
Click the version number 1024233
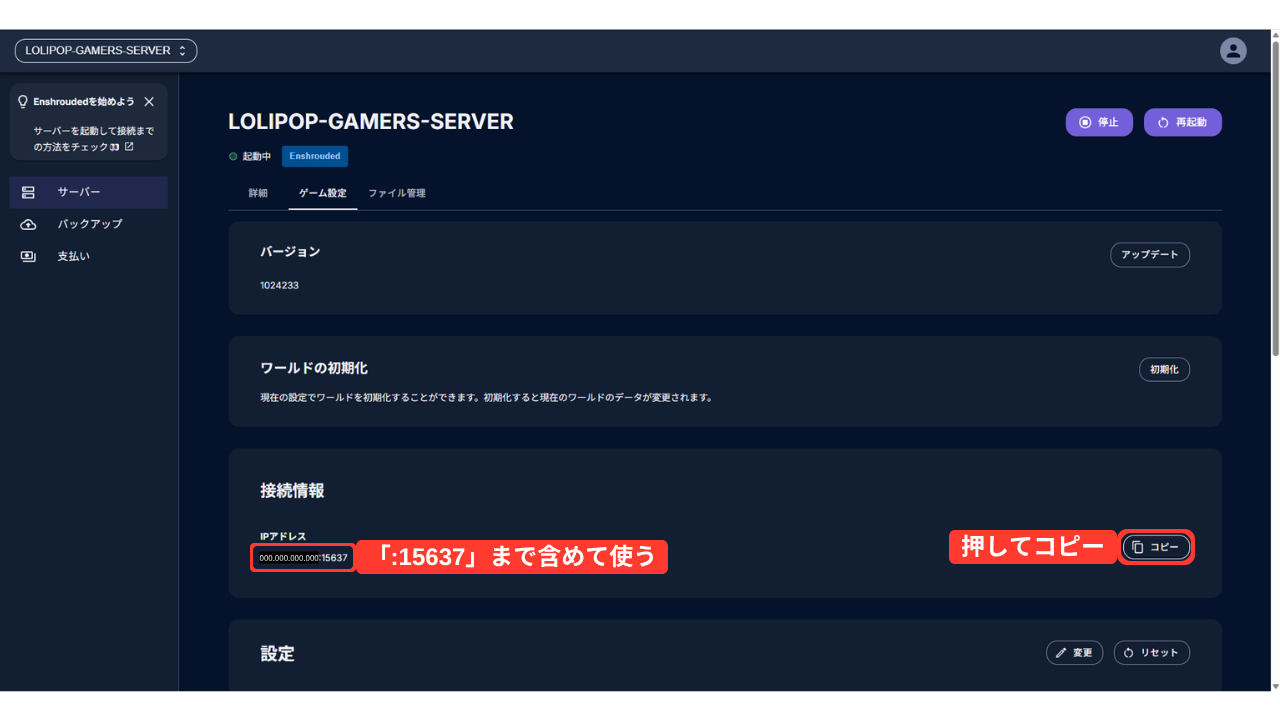[x=279, y=285]
